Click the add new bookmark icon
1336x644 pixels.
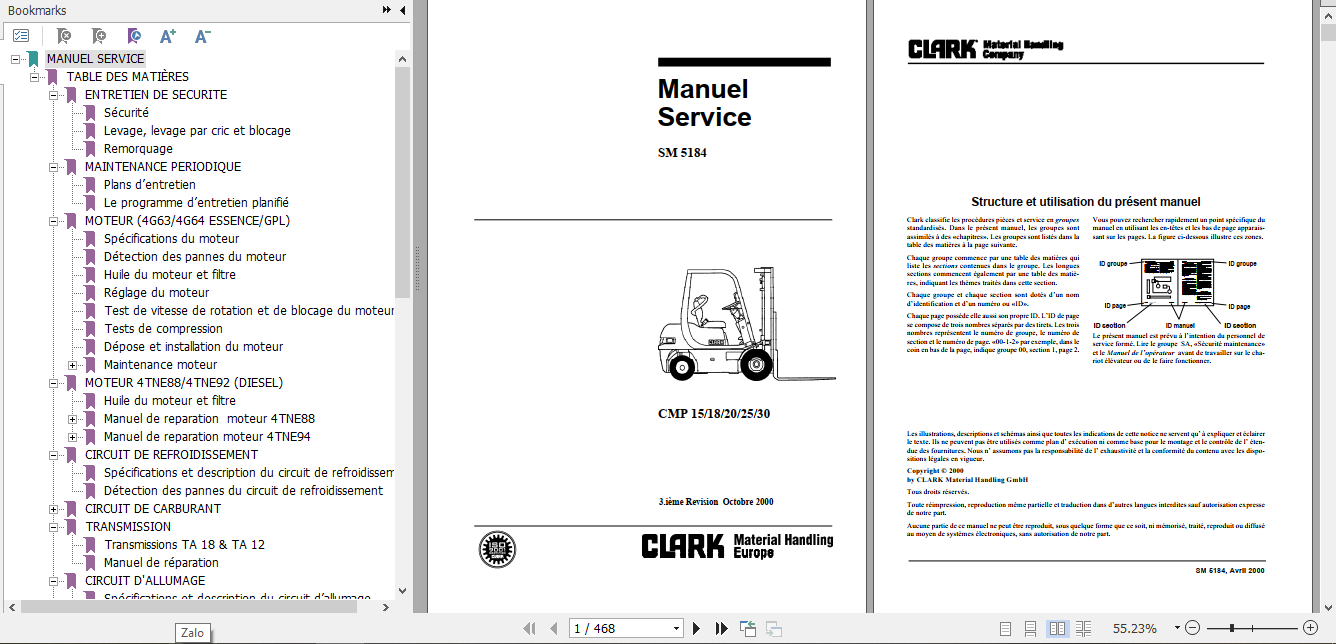pyautogui.click(x=98, y=36)
